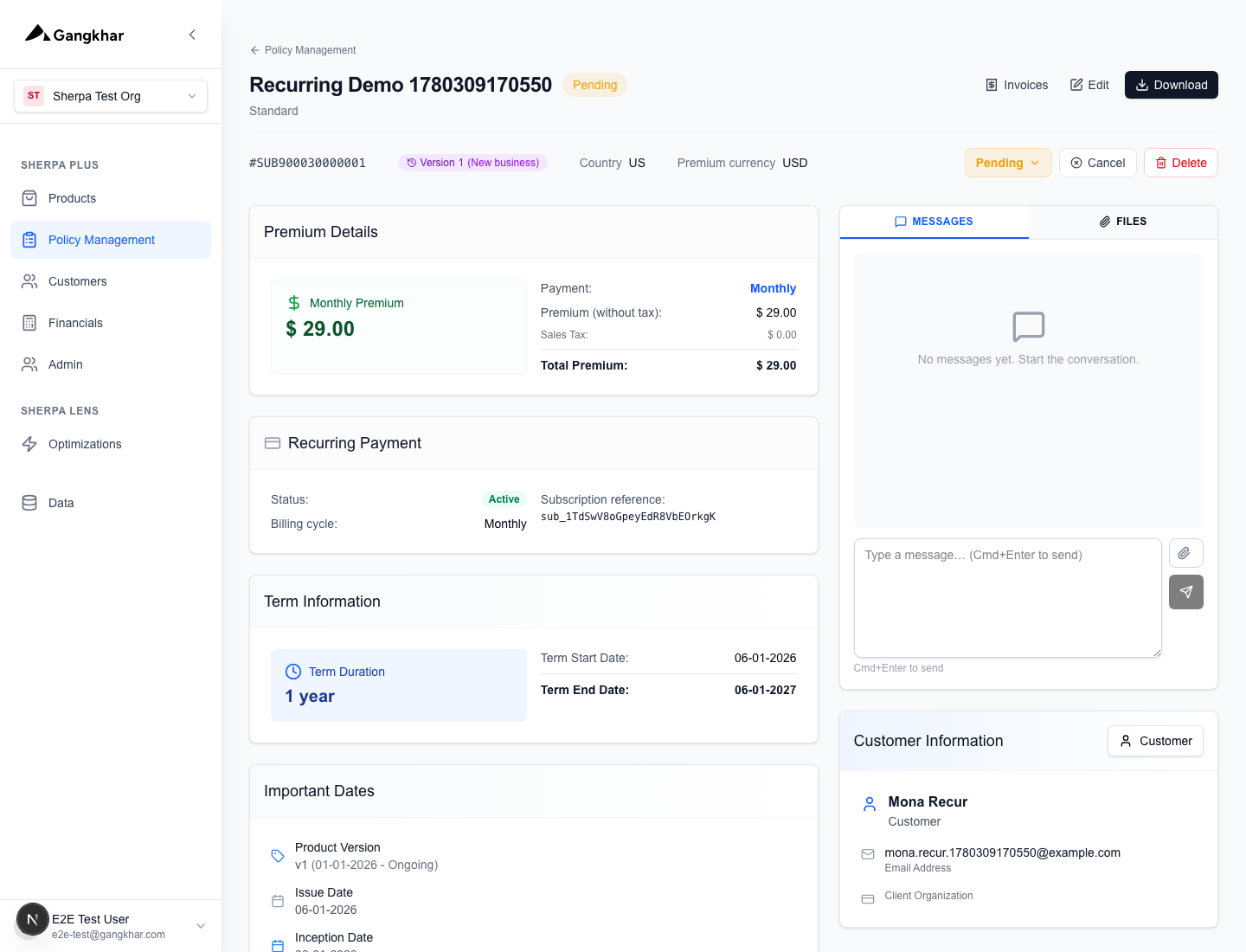
Task: Click the Country US value
Action: click(x=637, y=163)
